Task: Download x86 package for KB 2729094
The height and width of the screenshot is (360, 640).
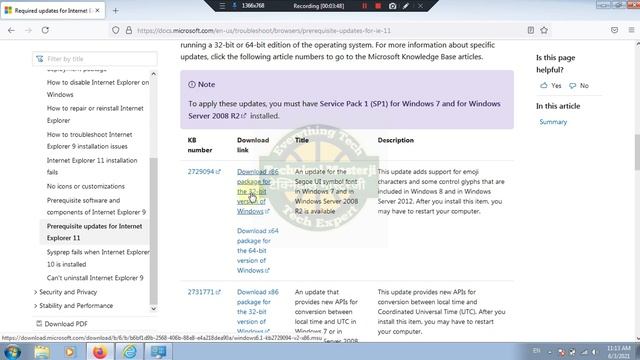Action: click(257, 191)
